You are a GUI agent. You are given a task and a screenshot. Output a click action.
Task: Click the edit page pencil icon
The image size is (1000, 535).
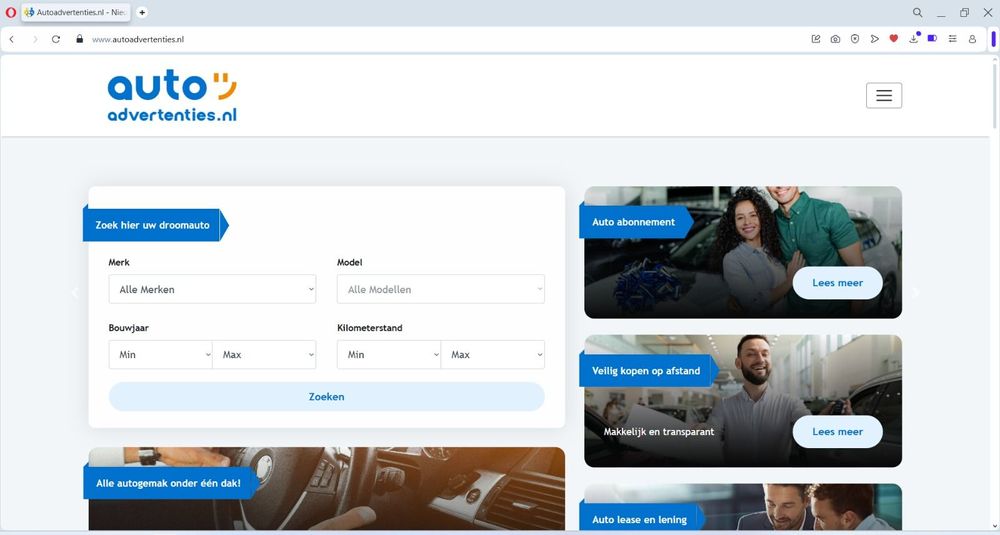pyautogui.click(x=816, y=39)
